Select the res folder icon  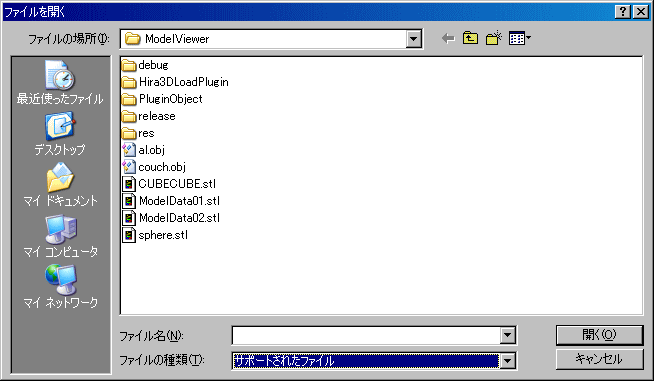[x=129, y=134]
